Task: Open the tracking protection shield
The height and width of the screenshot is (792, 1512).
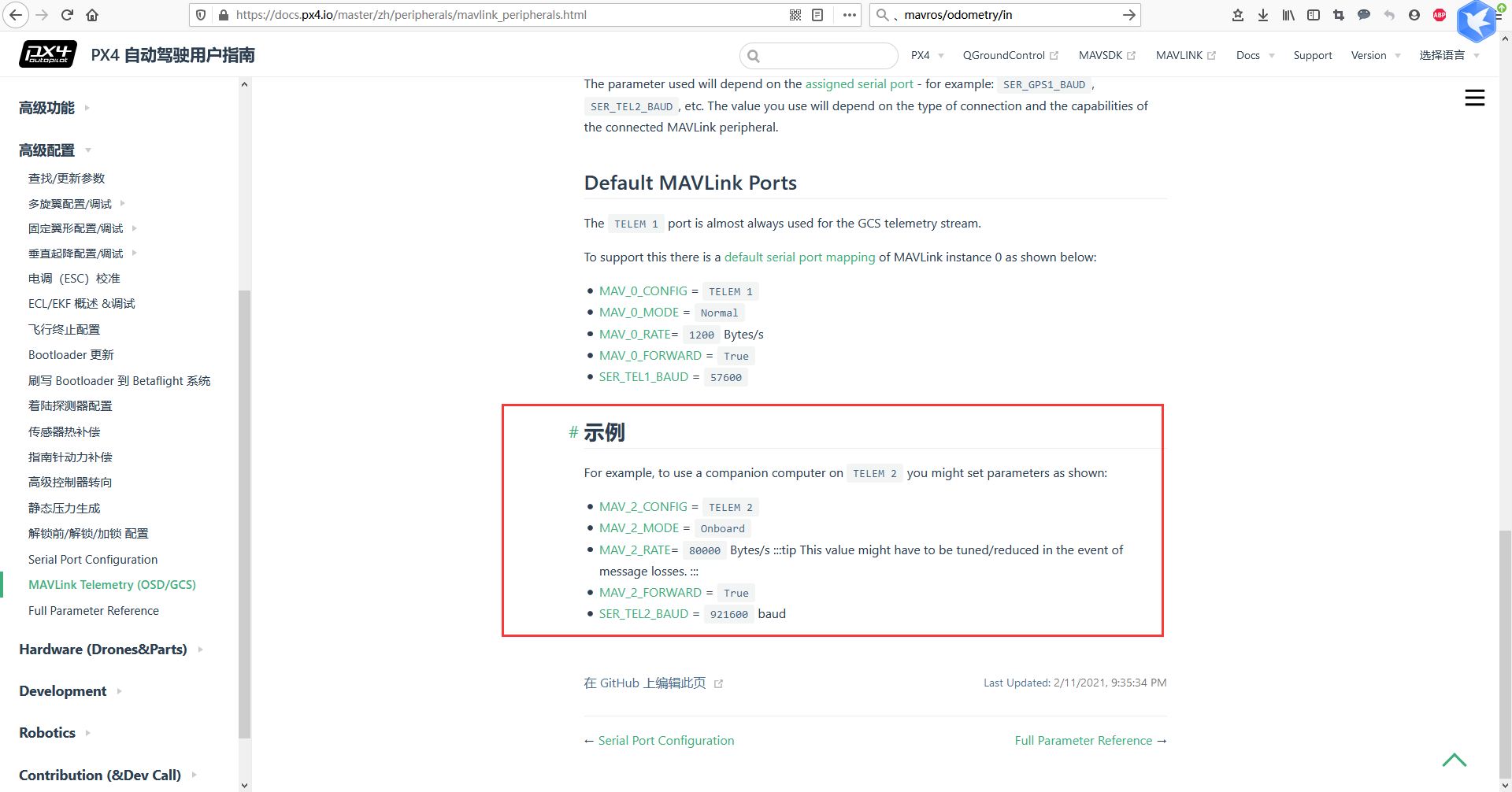Action: pyautogui.click(x=201, y=14)
